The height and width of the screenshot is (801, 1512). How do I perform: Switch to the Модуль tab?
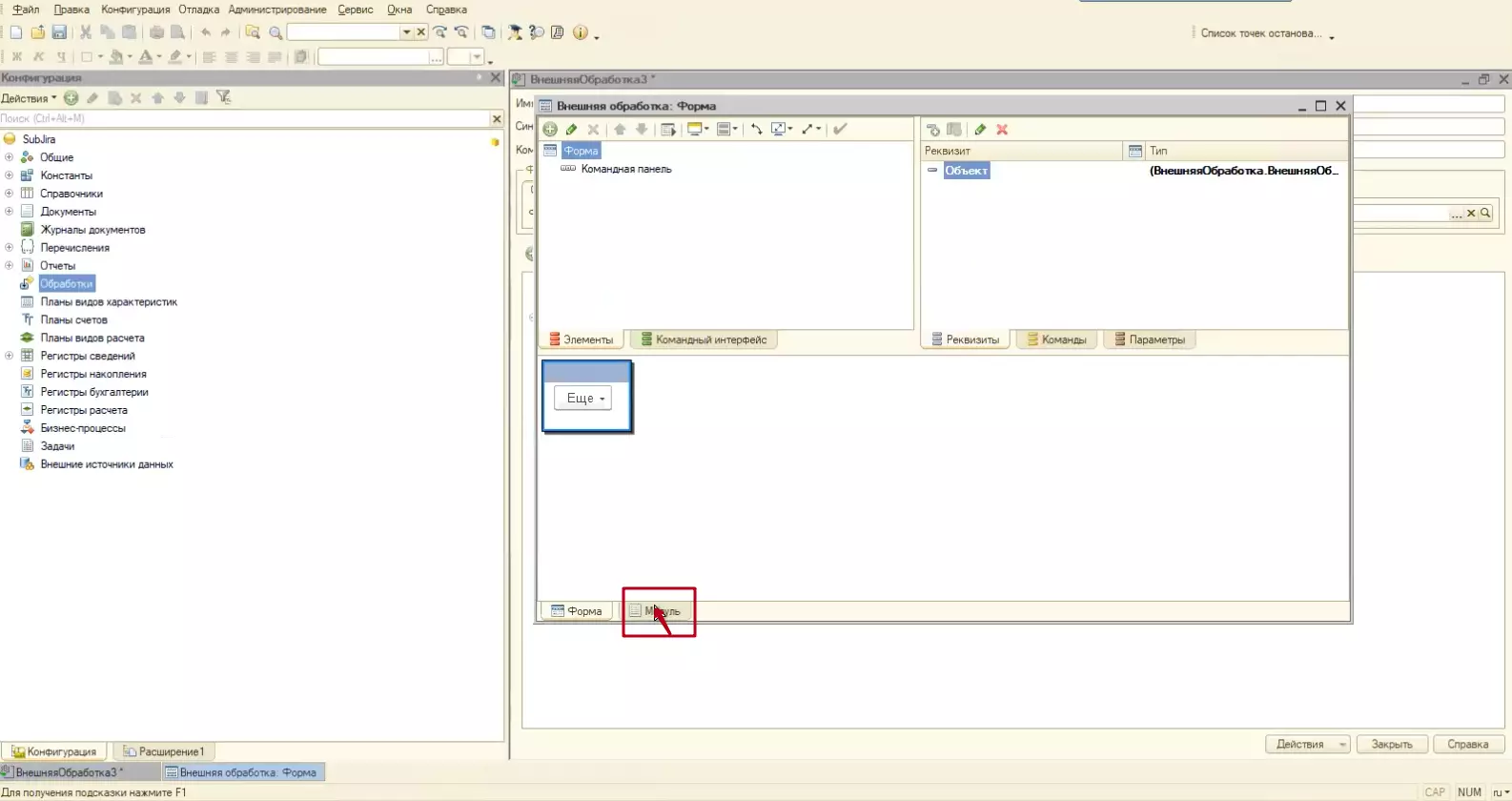[655, 611]
